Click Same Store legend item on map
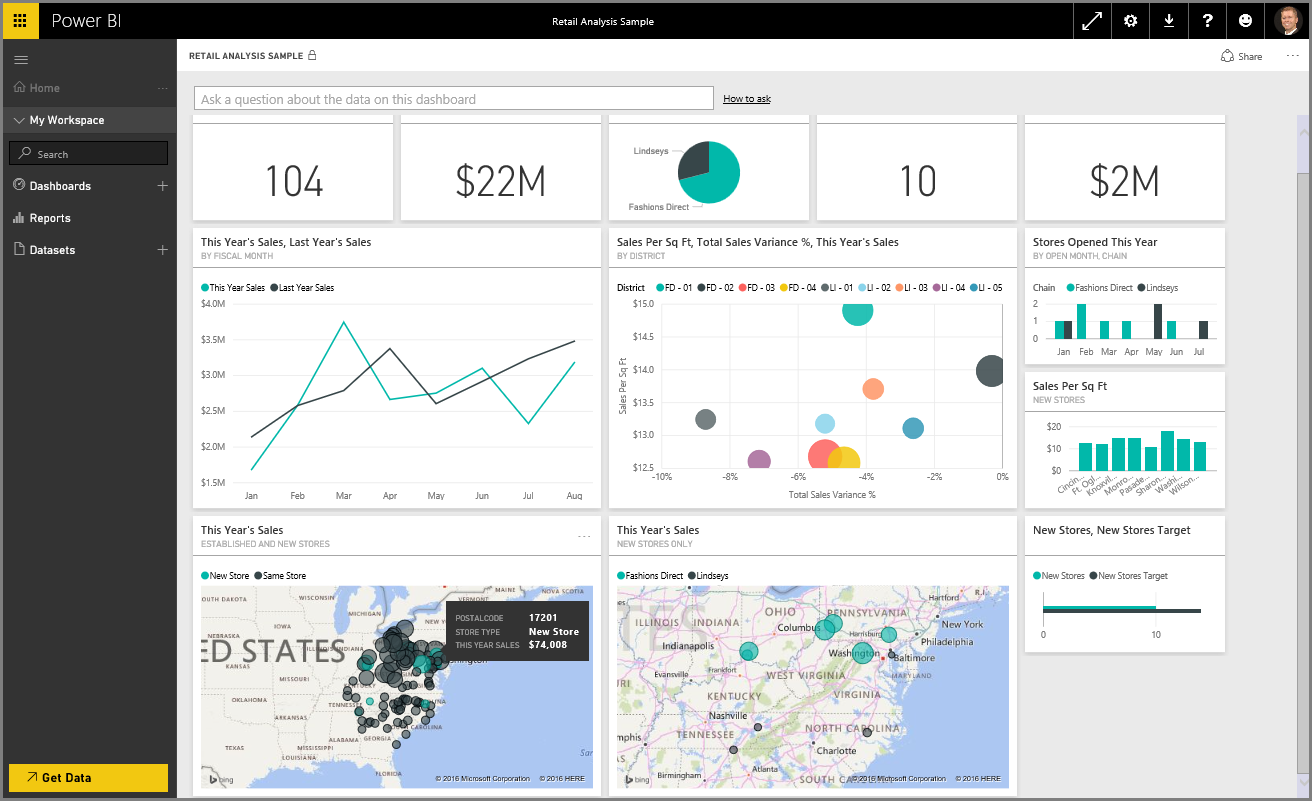The height and width of the screenshot is (801, 1312). click(280, 576)
